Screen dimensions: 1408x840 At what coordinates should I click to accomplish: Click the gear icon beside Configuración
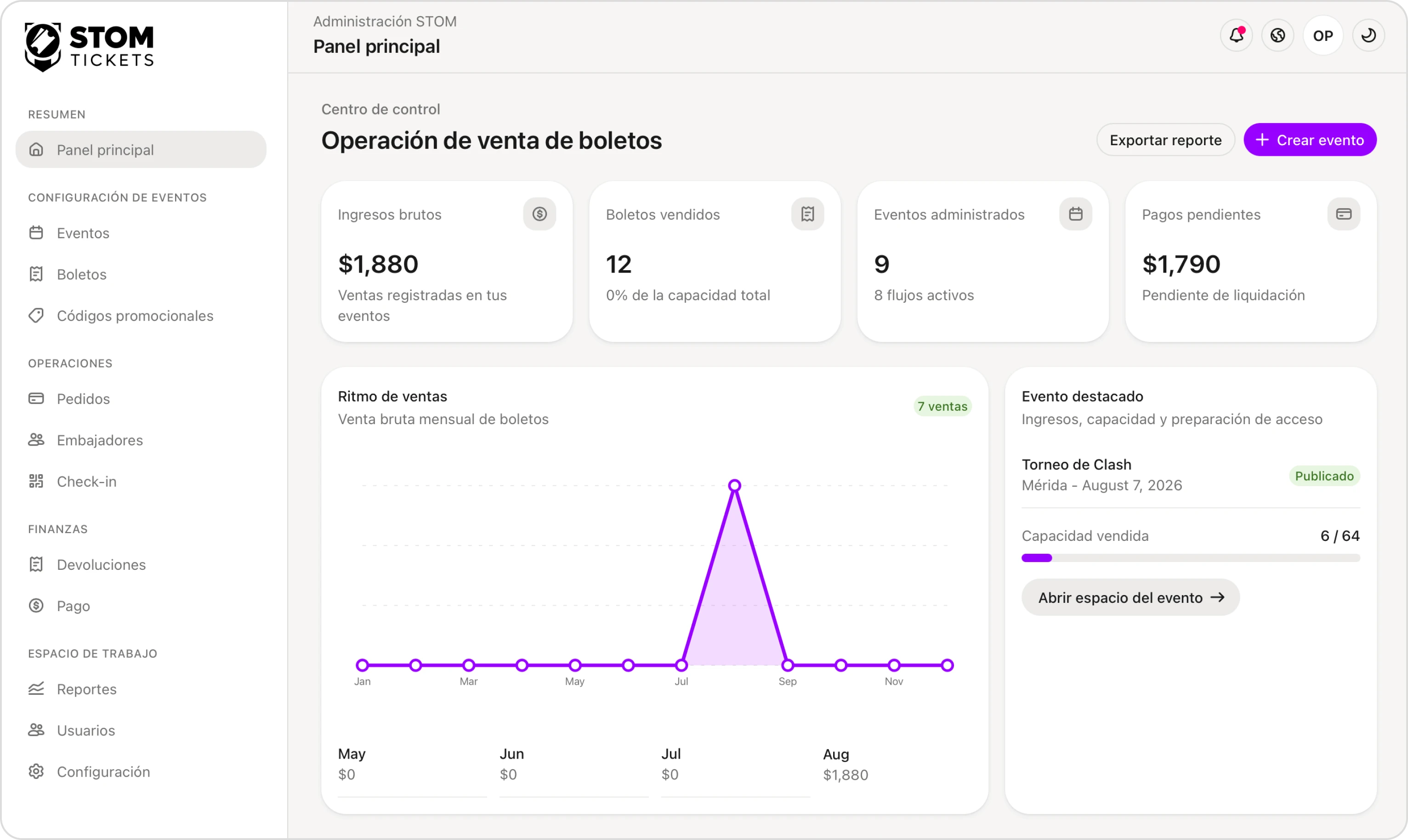pos(36,772)
